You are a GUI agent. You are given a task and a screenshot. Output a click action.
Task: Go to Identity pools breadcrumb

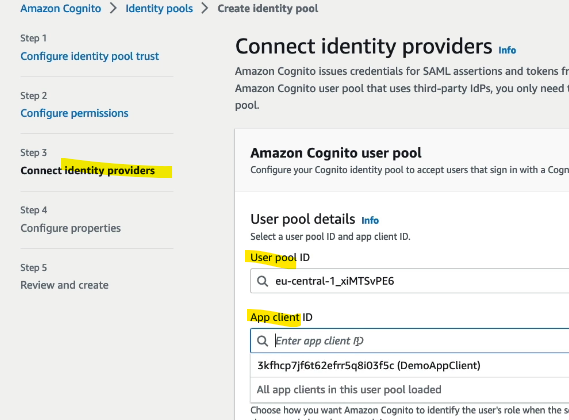159,8
